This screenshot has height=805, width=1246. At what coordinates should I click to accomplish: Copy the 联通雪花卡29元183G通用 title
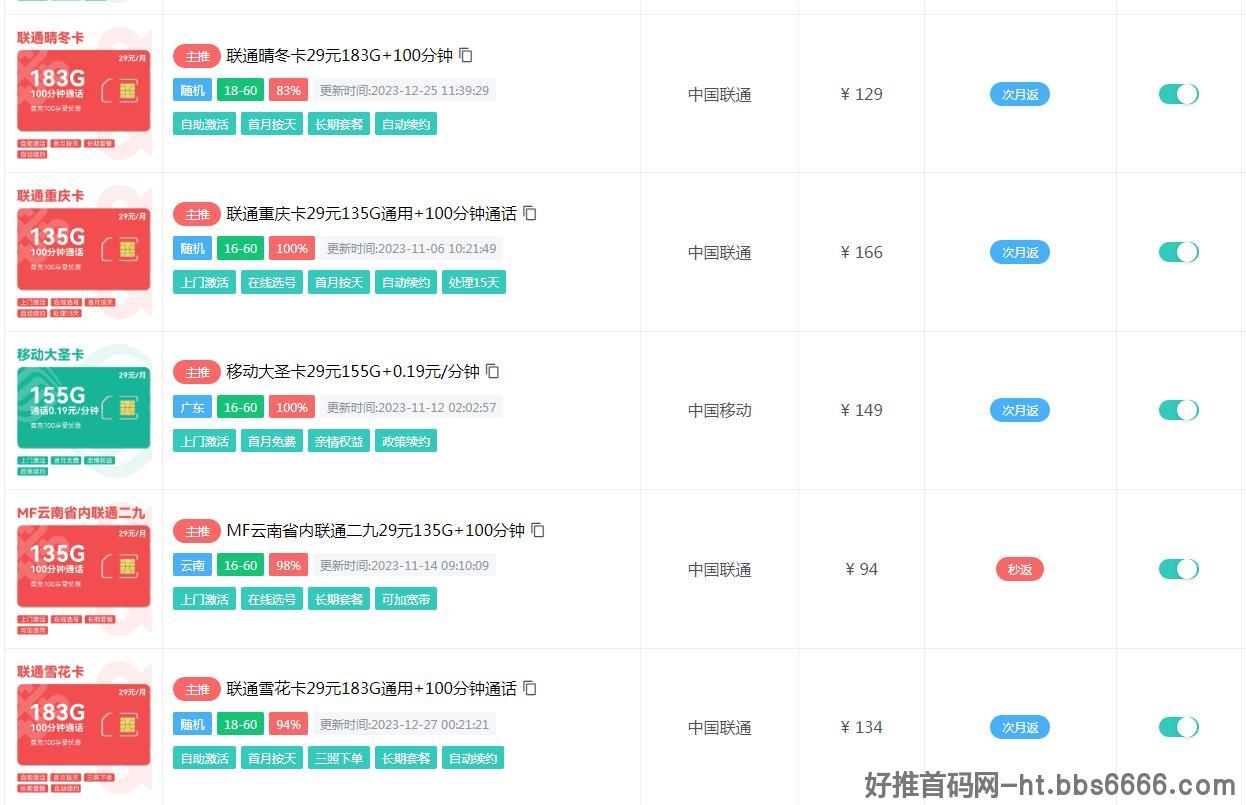[530, 689]
